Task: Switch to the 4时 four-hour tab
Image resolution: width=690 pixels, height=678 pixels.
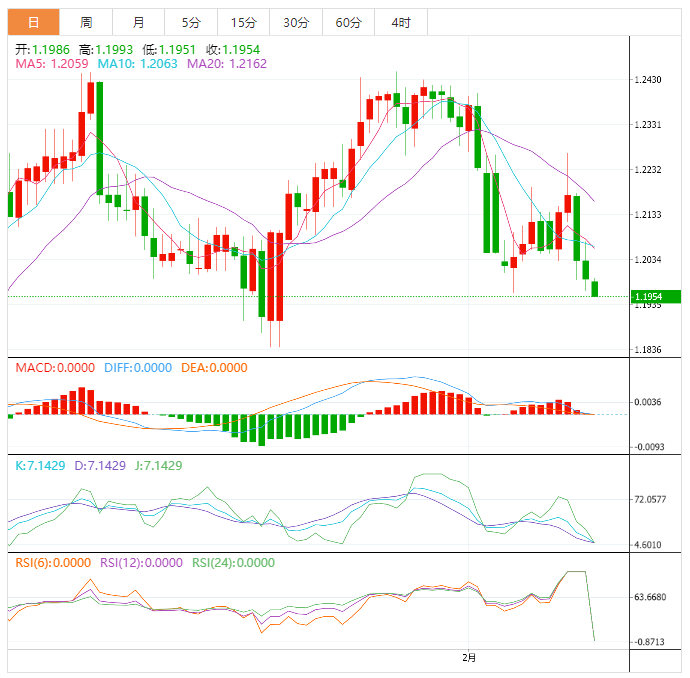Action: 401,22
